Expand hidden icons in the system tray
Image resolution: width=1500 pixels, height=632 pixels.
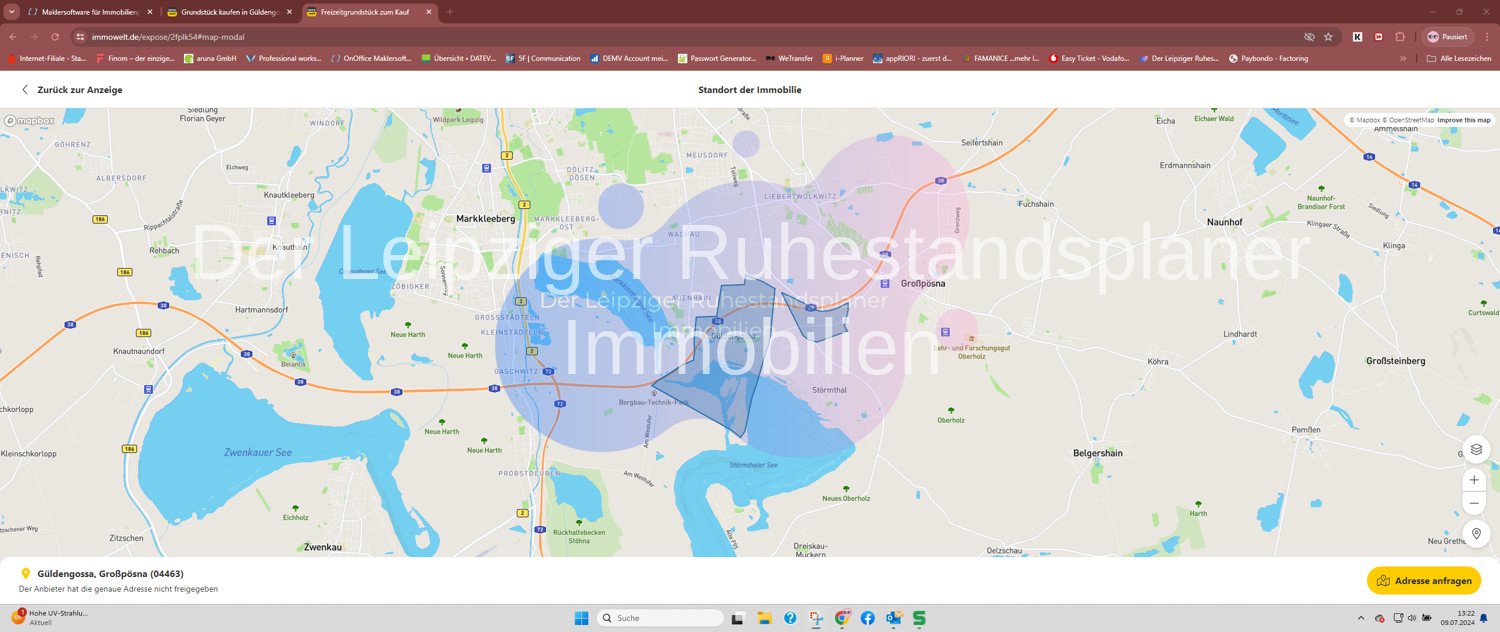click(1361, 618)
